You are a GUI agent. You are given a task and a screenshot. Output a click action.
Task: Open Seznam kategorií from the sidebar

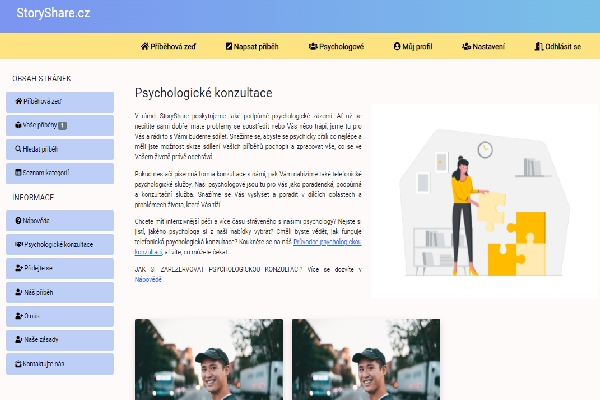coord(59,172)
